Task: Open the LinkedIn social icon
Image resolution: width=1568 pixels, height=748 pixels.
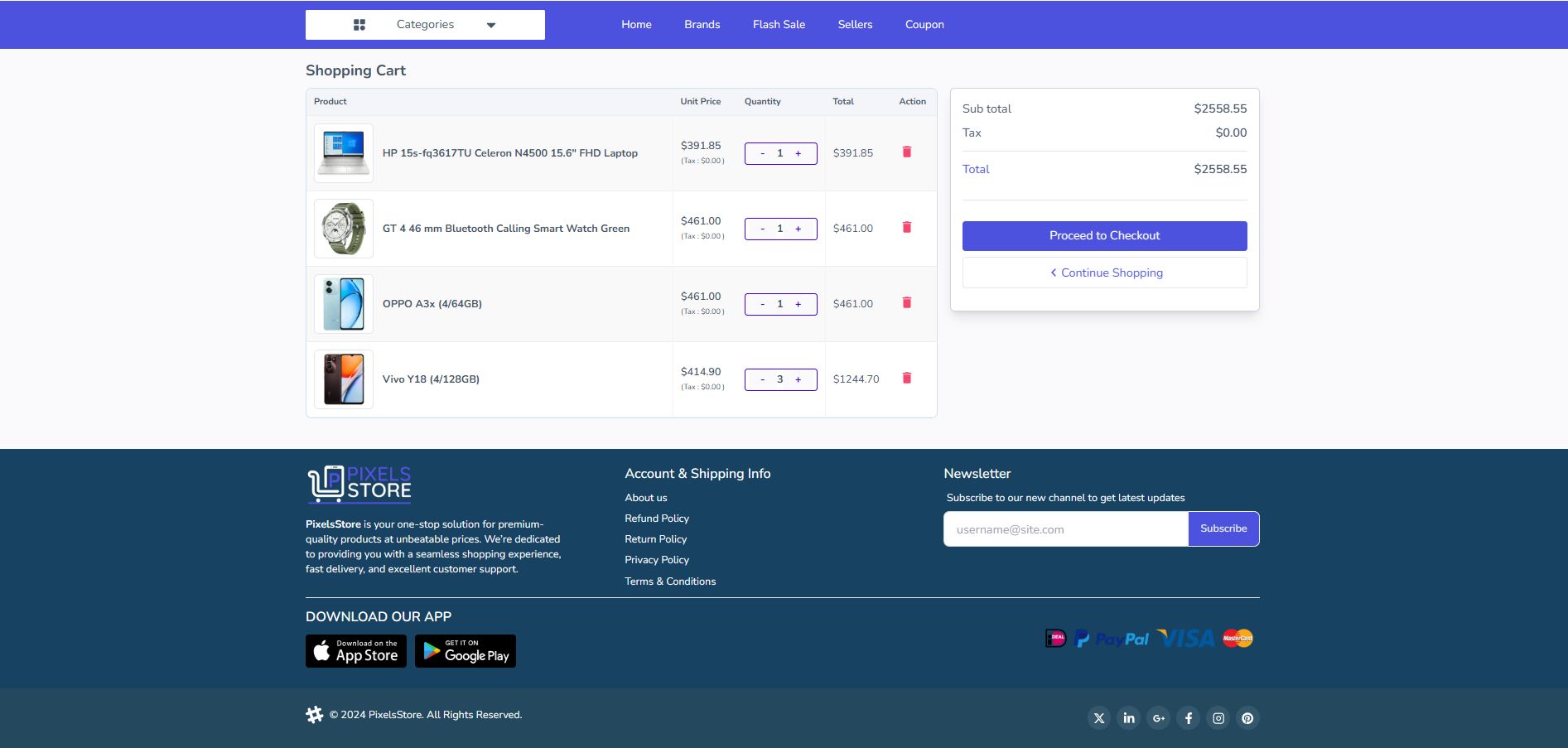Action: [1128, 718]
